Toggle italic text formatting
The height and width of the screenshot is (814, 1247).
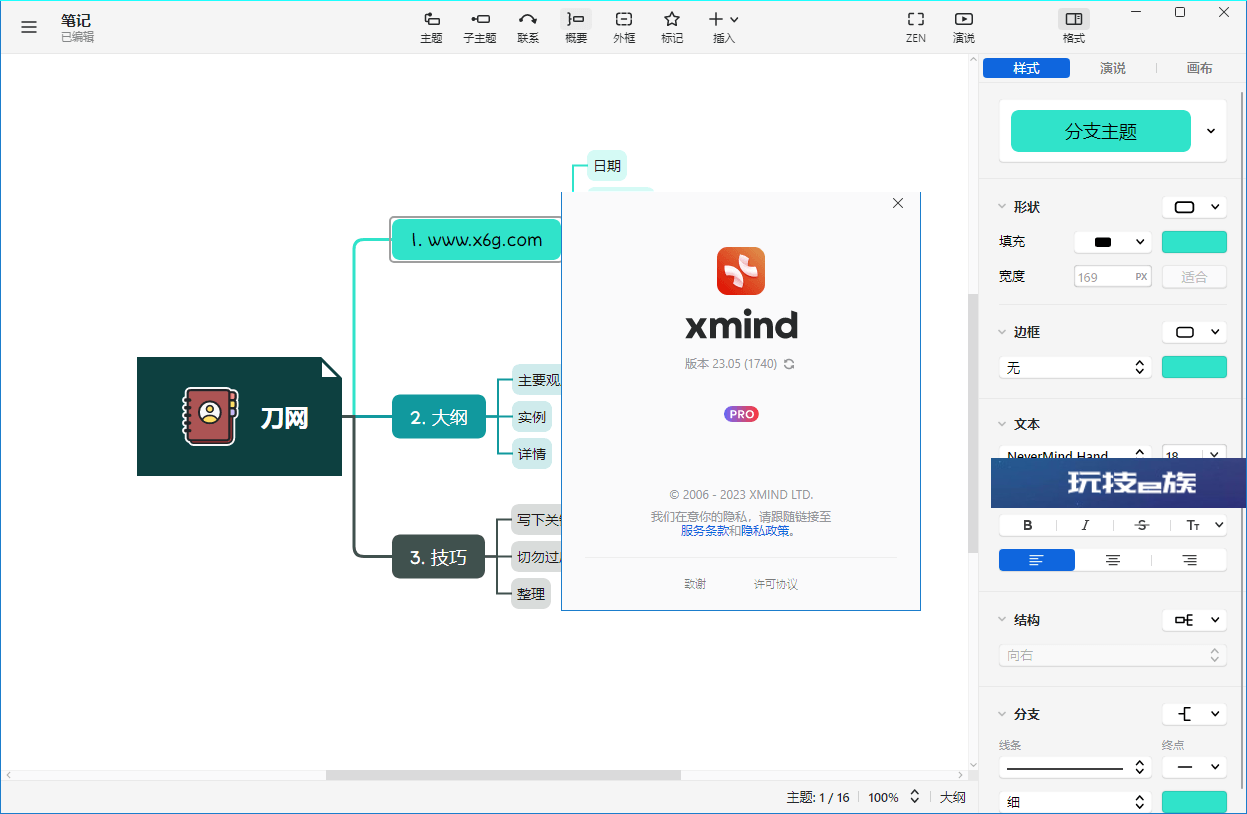click(x=1085, y=525)
